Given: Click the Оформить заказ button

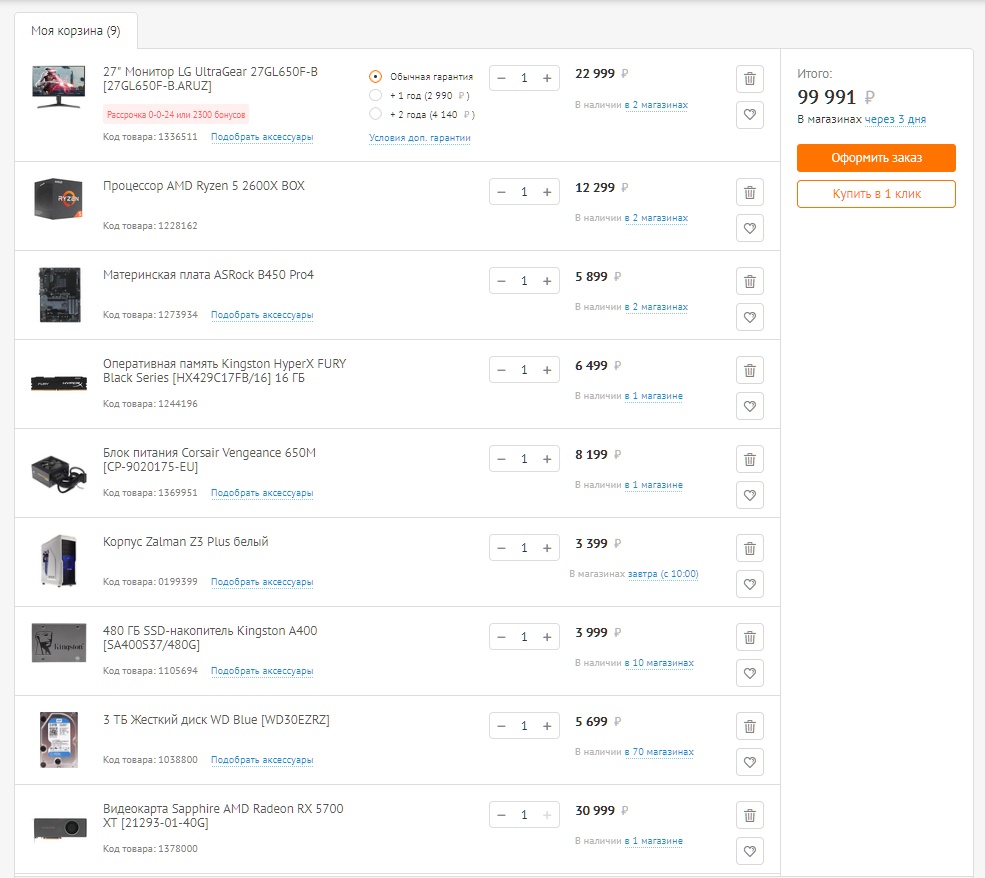Looking at the screenshot, I should click(x=876, y=158).
